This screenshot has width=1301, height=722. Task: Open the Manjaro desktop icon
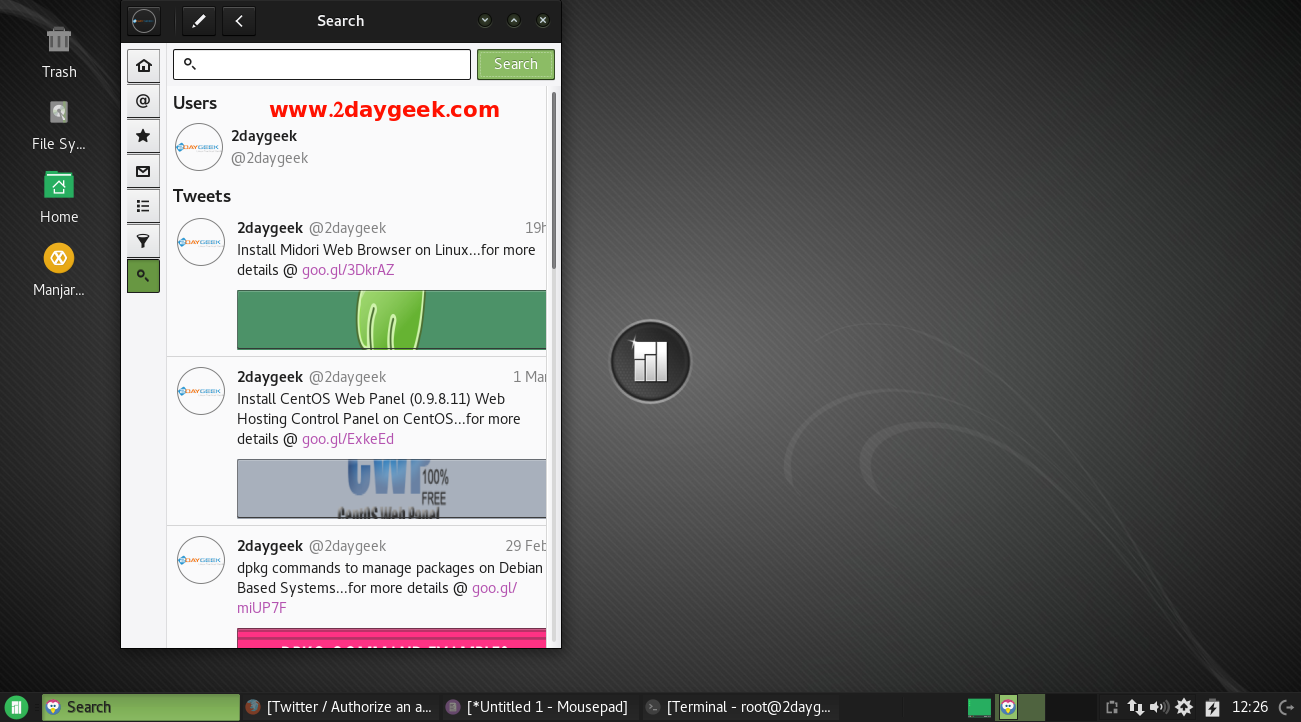pos(59,271)
